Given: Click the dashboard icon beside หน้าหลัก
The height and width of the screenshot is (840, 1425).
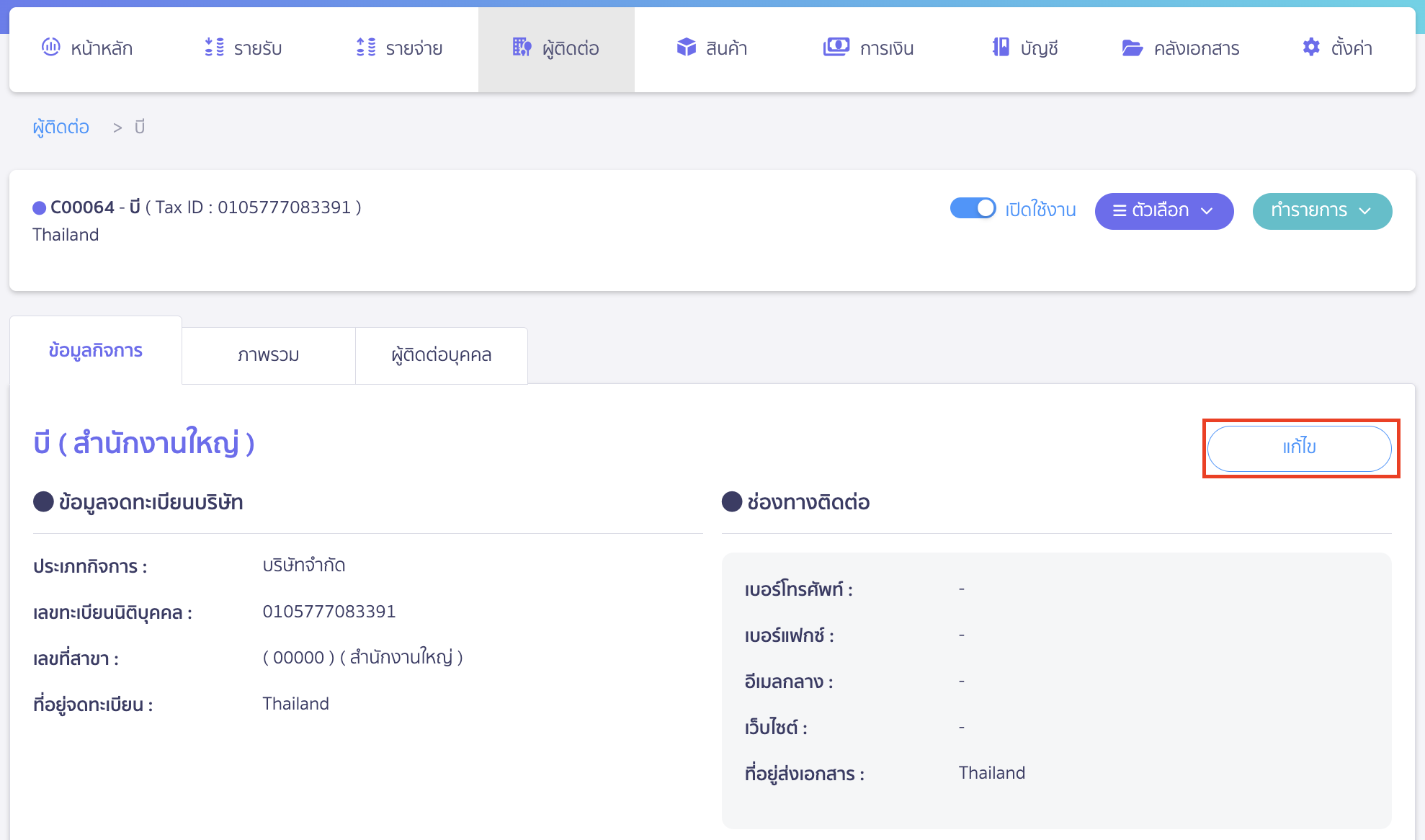Looking at the screenshot, I should click(50, 48).
